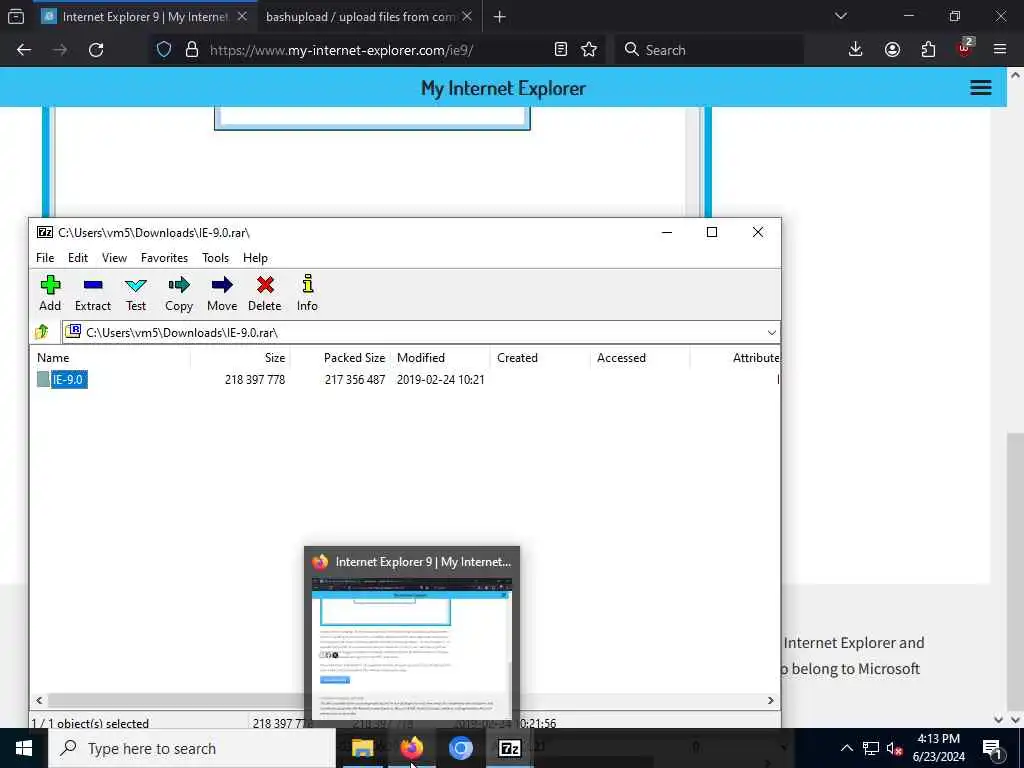Image resolution: width=1024 pixels, height=768 pixels.
Task: Open the Favorites menu
Action: tap(165, 258)
